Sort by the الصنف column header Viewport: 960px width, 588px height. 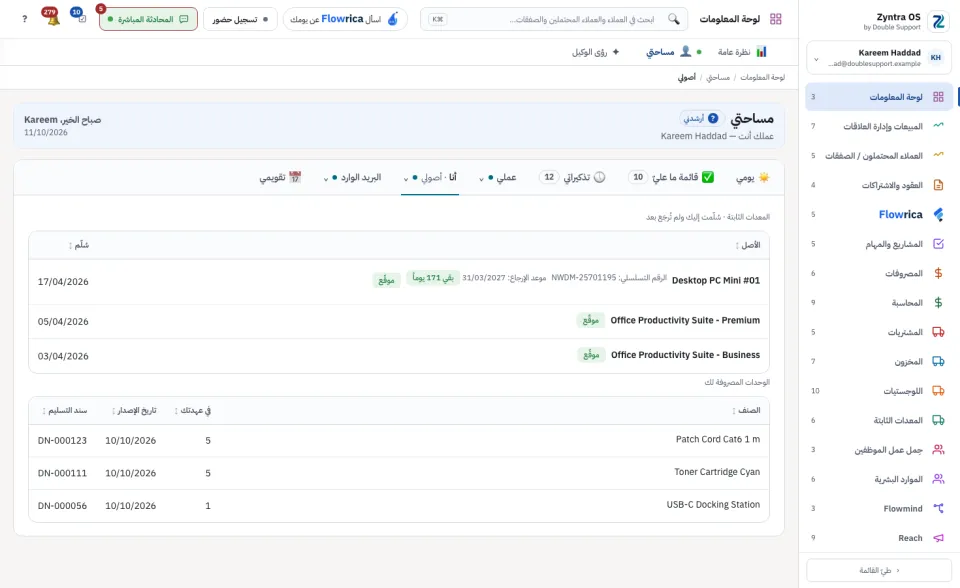coord(746,410)
